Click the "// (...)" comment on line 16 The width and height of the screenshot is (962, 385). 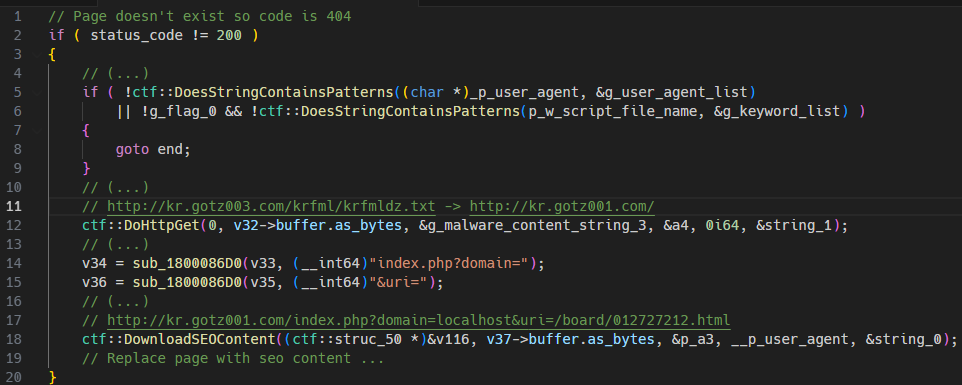116,302
